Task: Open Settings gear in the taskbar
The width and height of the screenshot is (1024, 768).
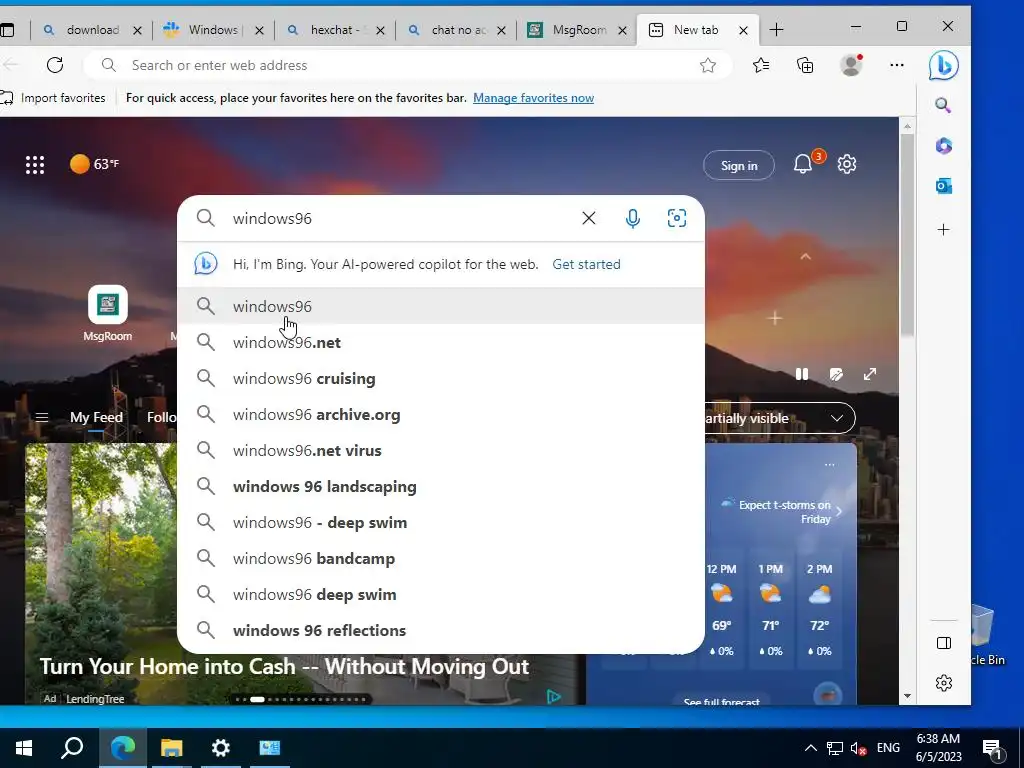Action: click(x=221, y=748)
